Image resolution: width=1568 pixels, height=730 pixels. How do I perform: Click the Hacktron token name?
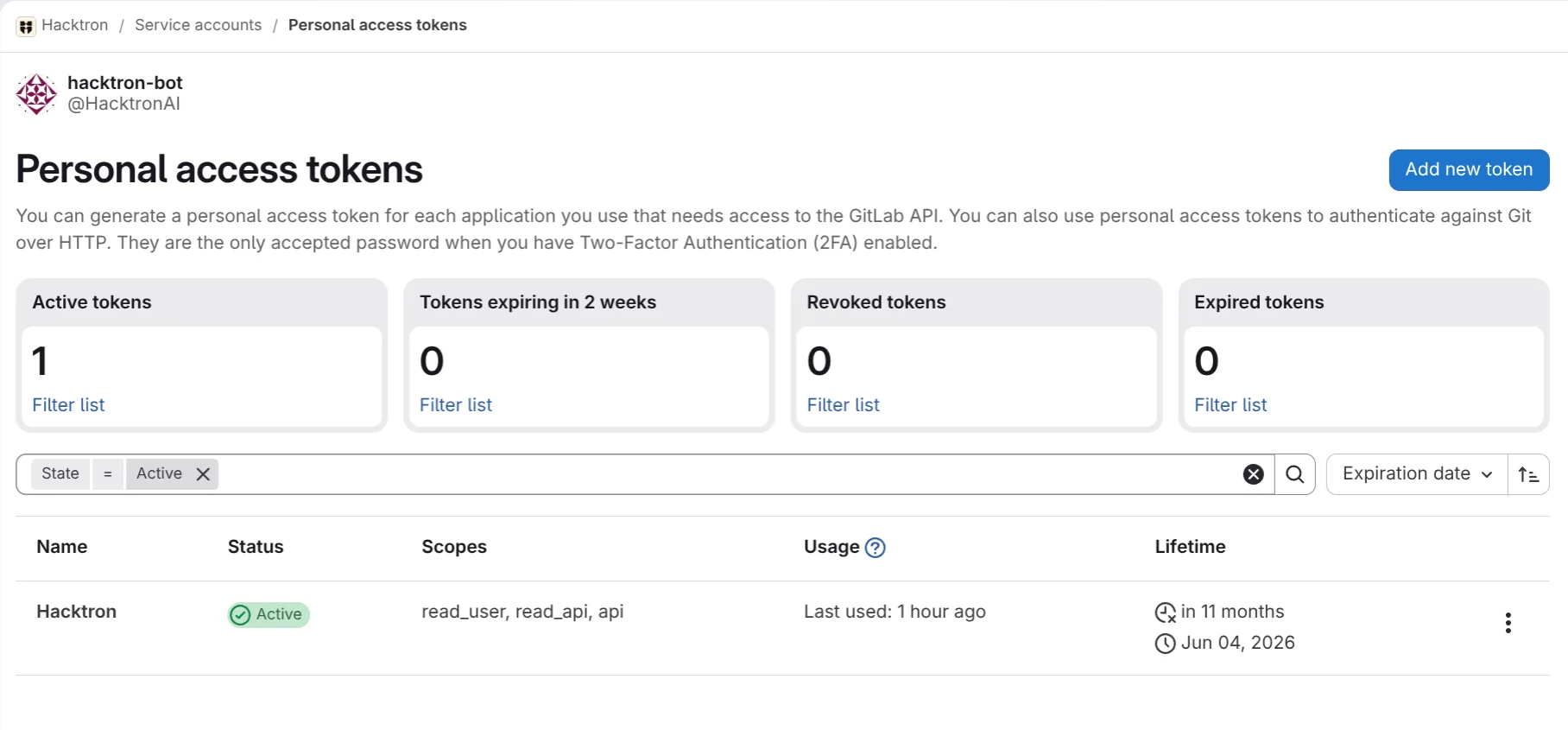coord(76,612)
